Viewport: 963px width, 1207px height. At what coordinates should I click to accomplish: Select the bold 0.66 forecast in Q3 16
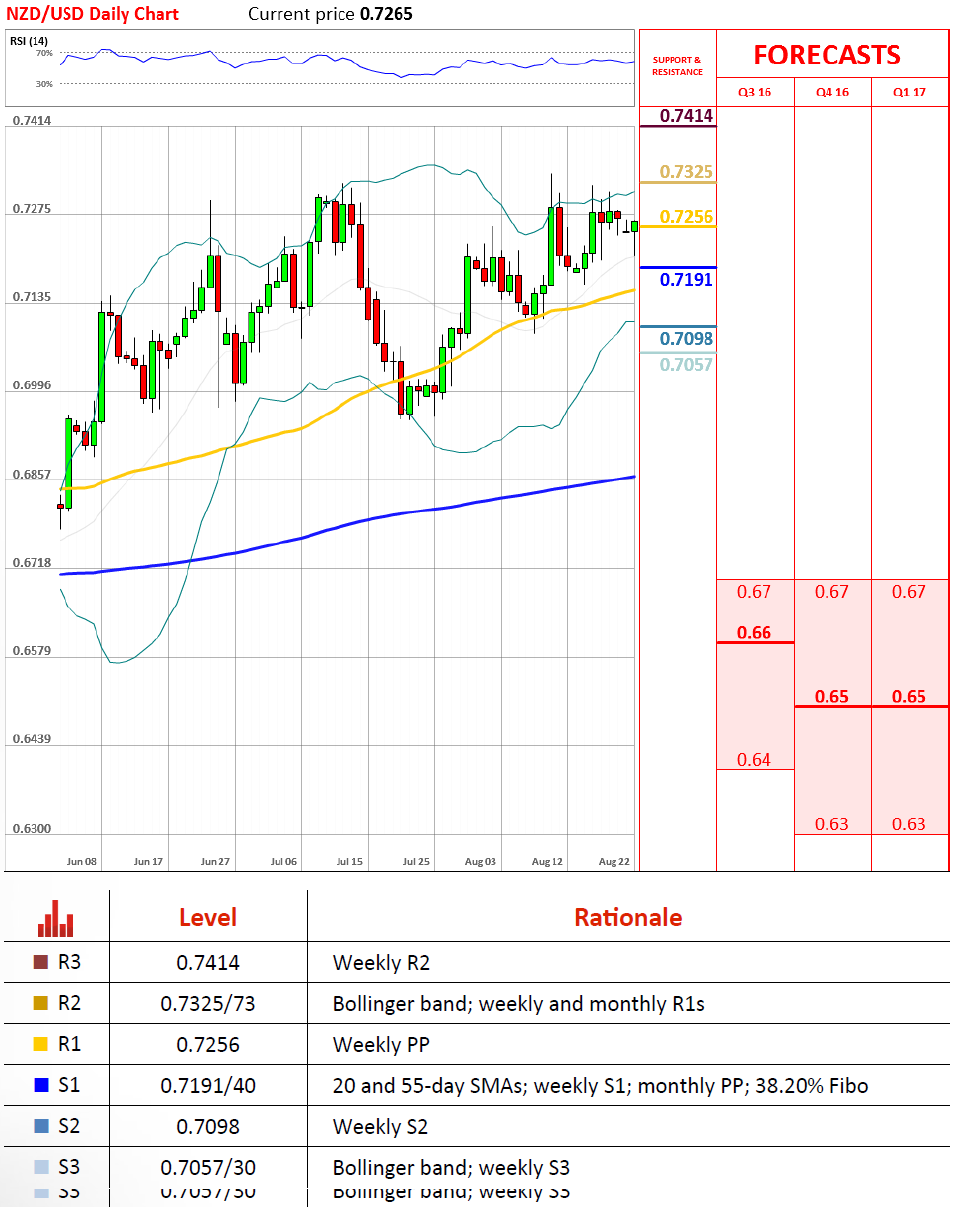[x=754, y=633]
